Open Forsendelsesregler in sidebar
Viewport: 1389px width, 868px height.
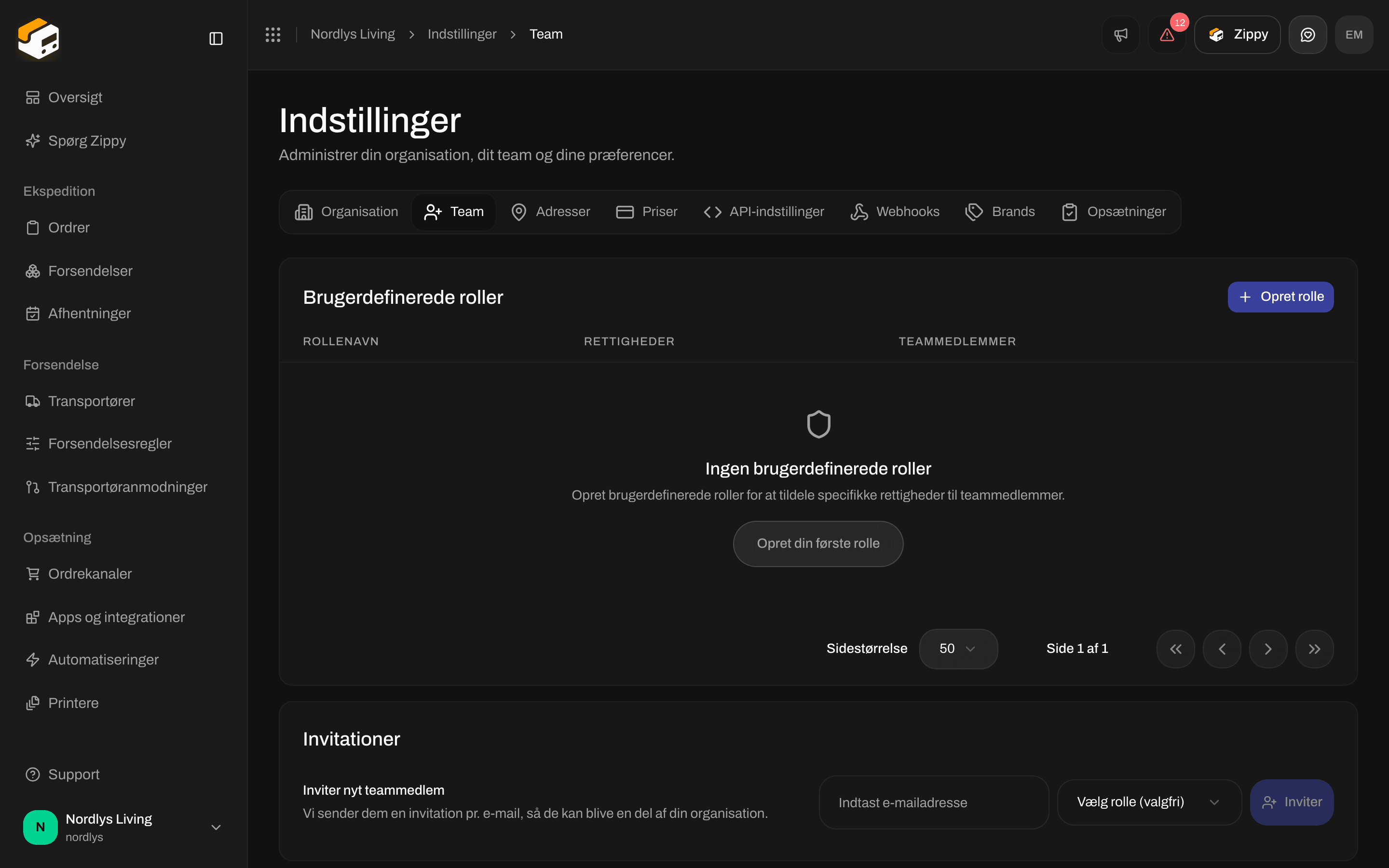(x=123, y=444)
